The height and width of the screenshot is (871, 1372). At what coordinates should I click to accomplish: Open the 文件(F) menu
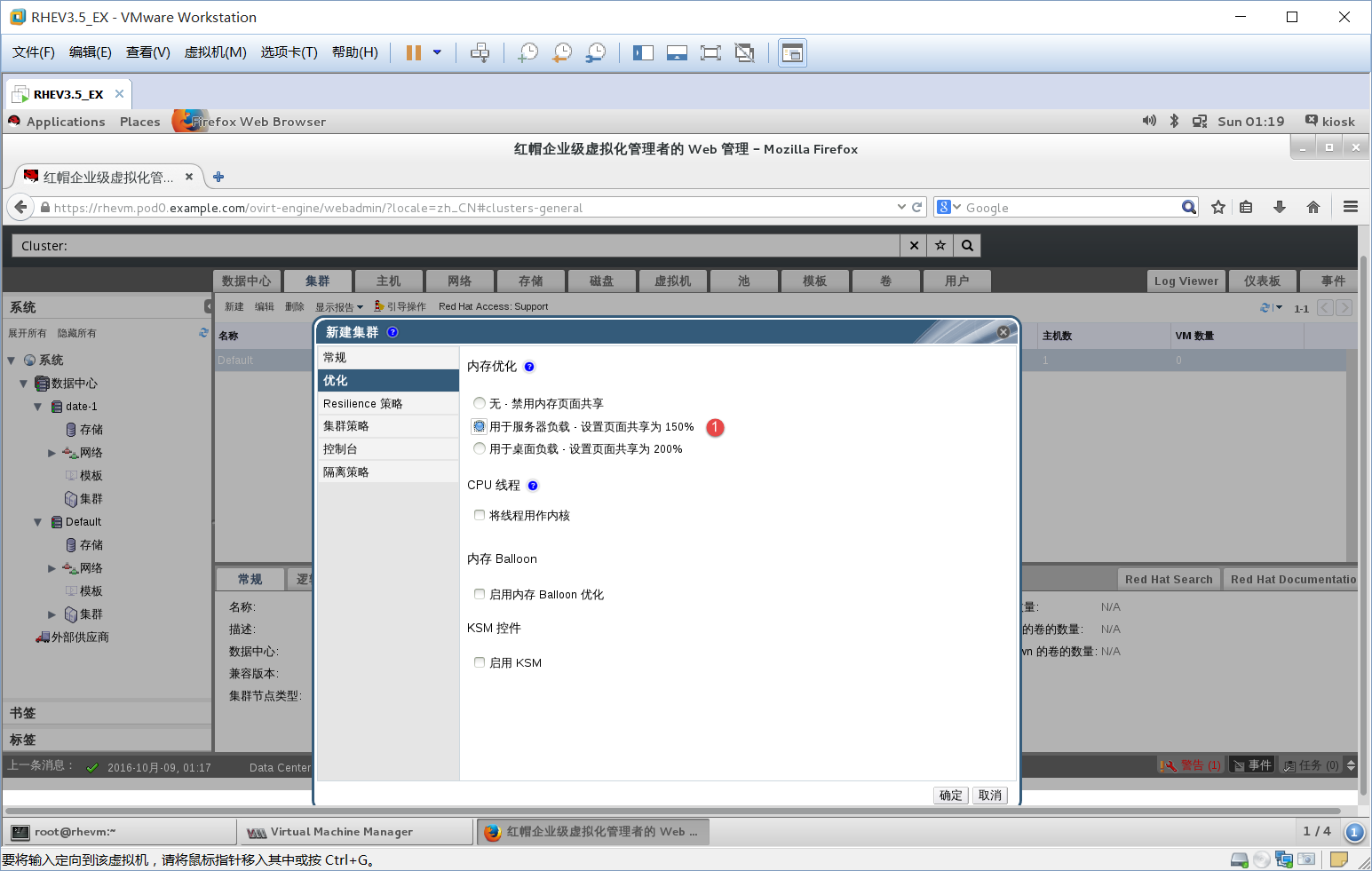(x=34, y=52)
